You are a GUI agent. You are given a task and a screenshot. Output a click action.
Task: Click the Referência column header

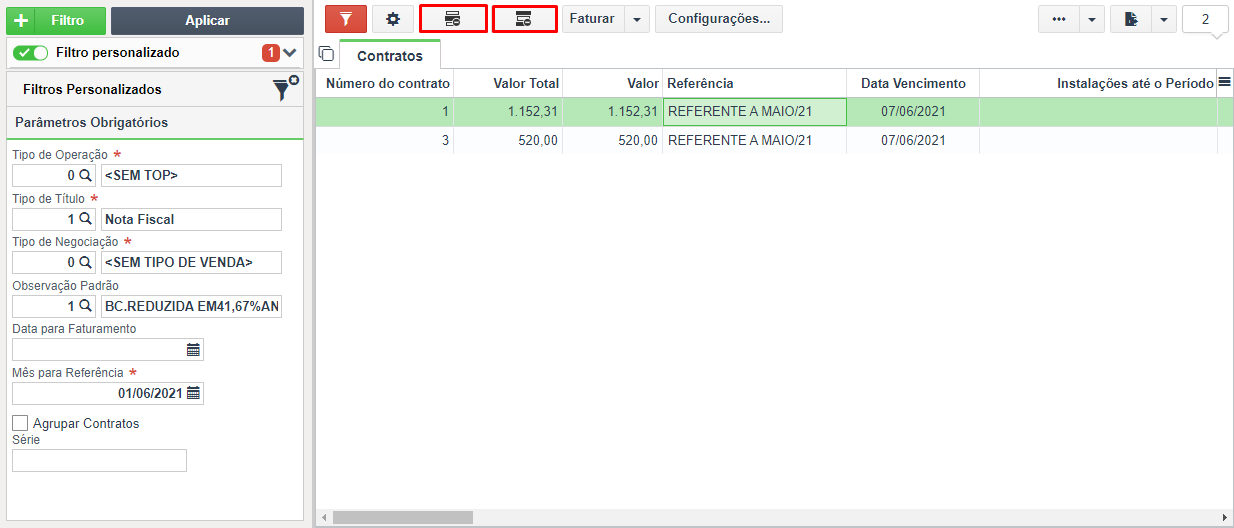point(754,83)
